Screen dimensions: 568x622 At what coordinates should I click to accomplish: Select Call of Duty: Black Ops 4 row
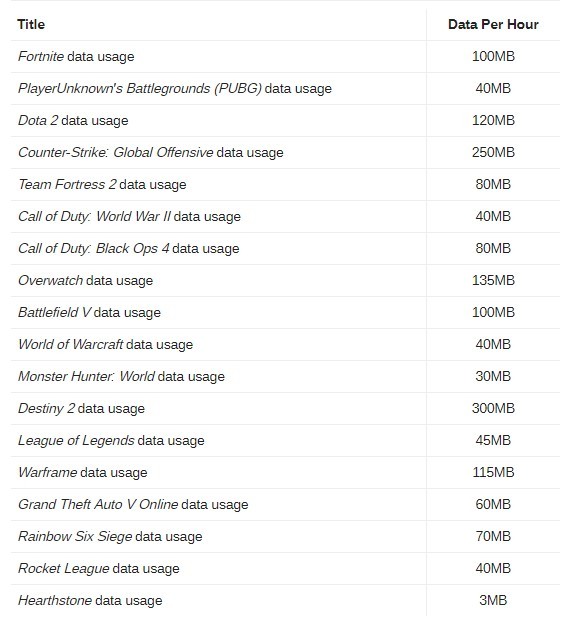click(285, 249)
